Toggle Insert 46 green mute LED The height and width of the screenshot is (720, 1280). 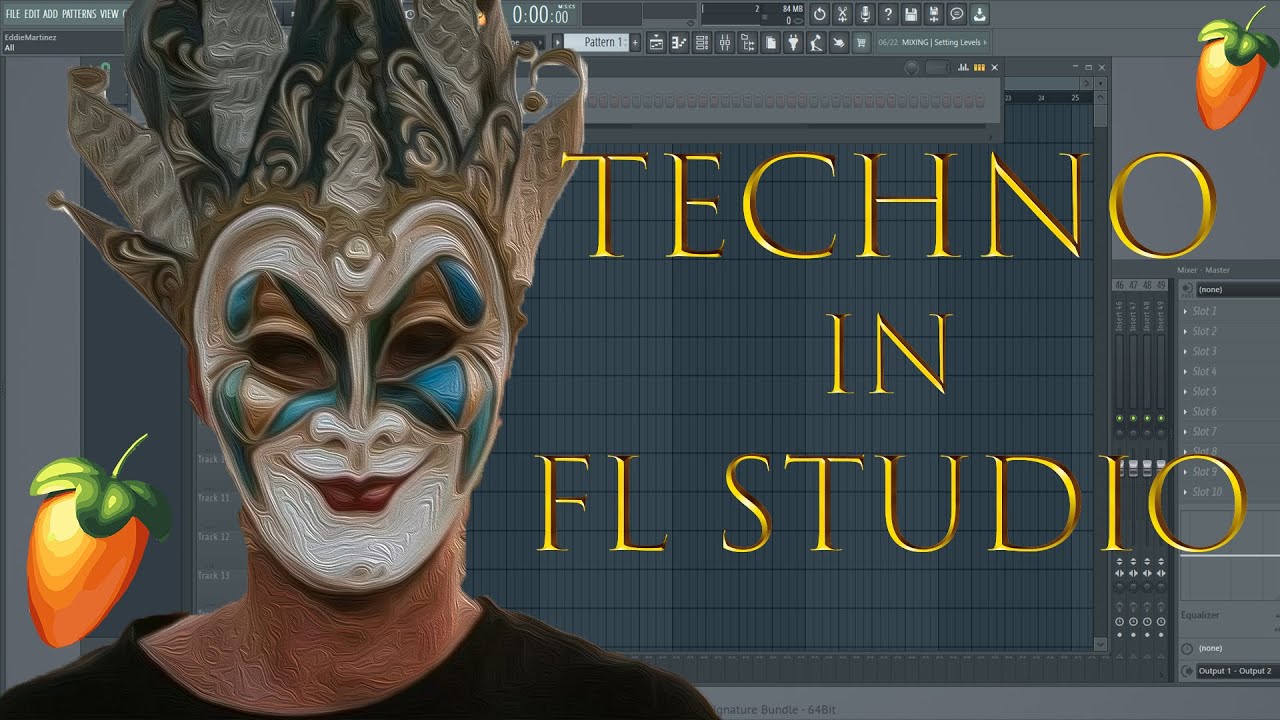point(1119,417)
